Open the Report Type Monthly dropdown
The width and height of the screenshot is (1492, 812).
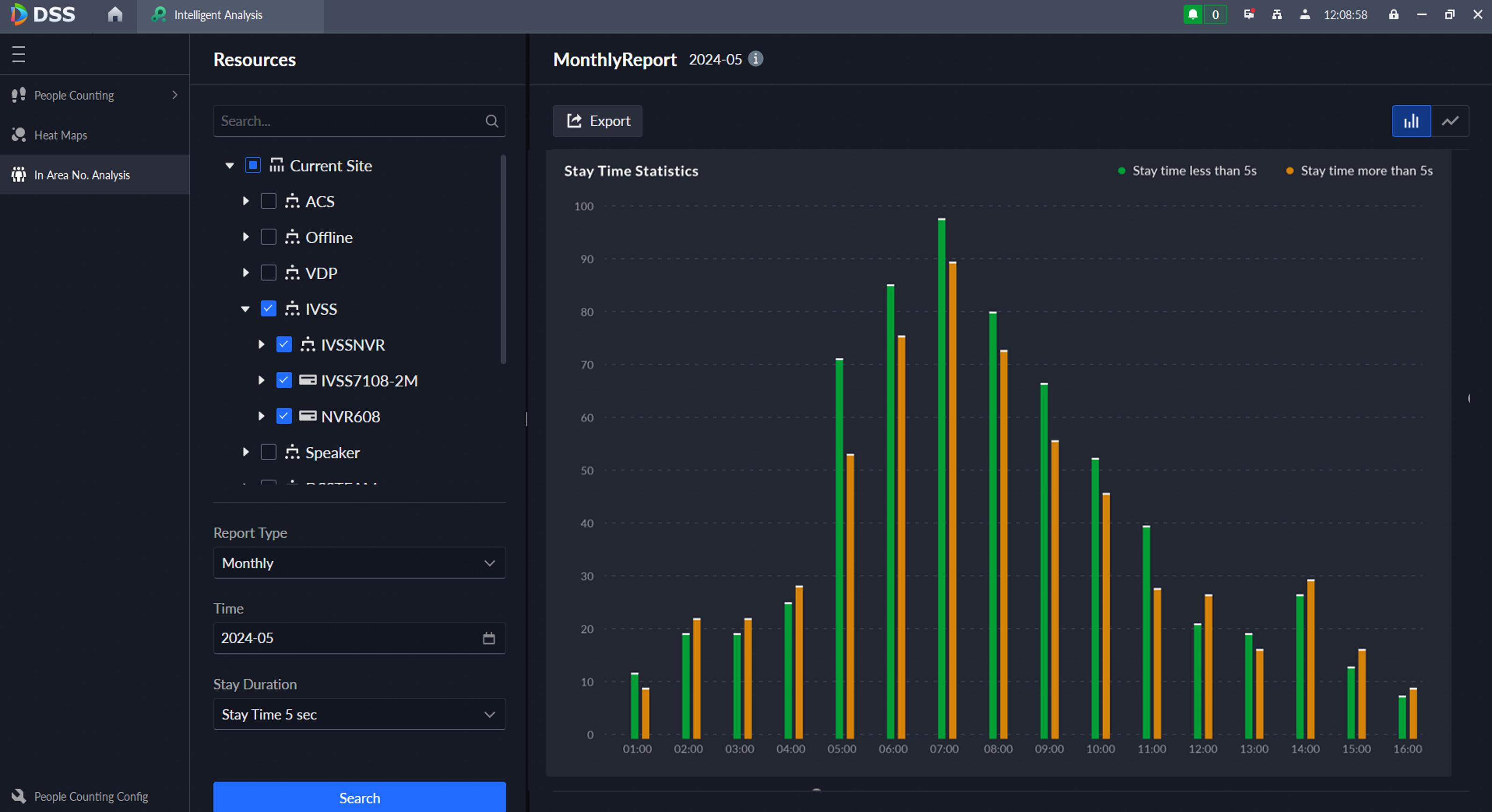[x=359, y=563]
